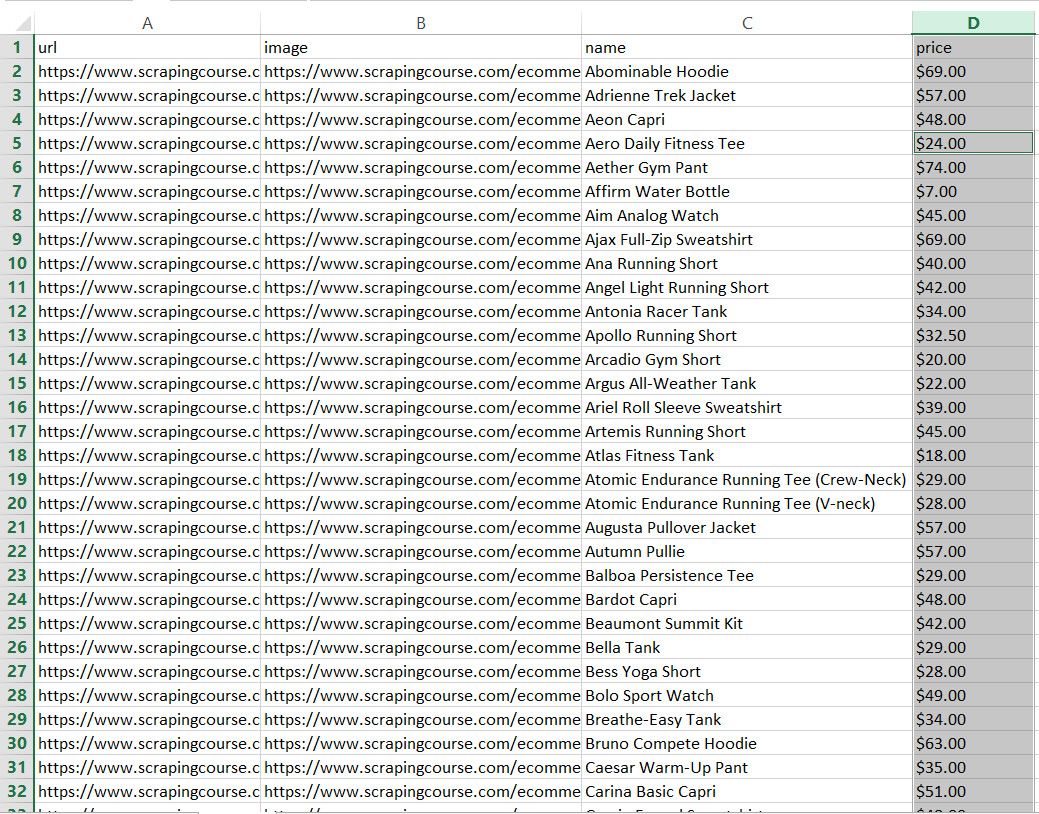Image resolution: width=1039 pixels, height=814 pixels.
Task: Select row 32 header
Action: 17,791
